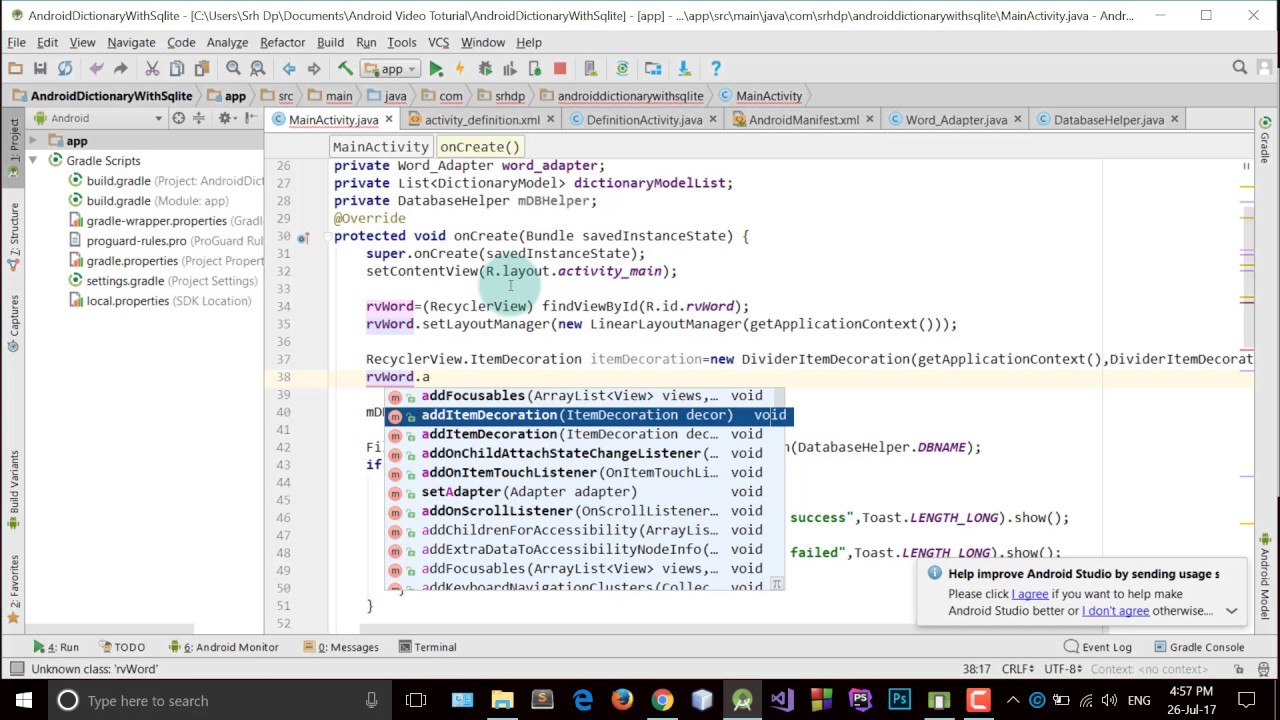
Task: Click the Paste toolbar icon
Action: (x=202, y=68)
